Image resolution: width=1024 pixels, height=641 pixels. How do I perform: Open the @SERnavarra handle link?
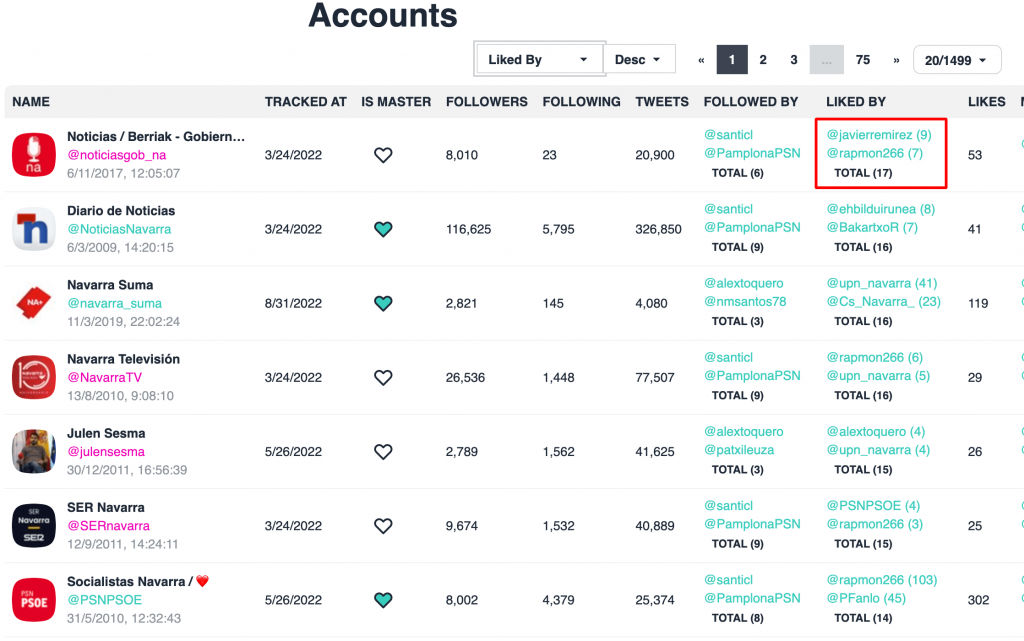click(108, 525)
